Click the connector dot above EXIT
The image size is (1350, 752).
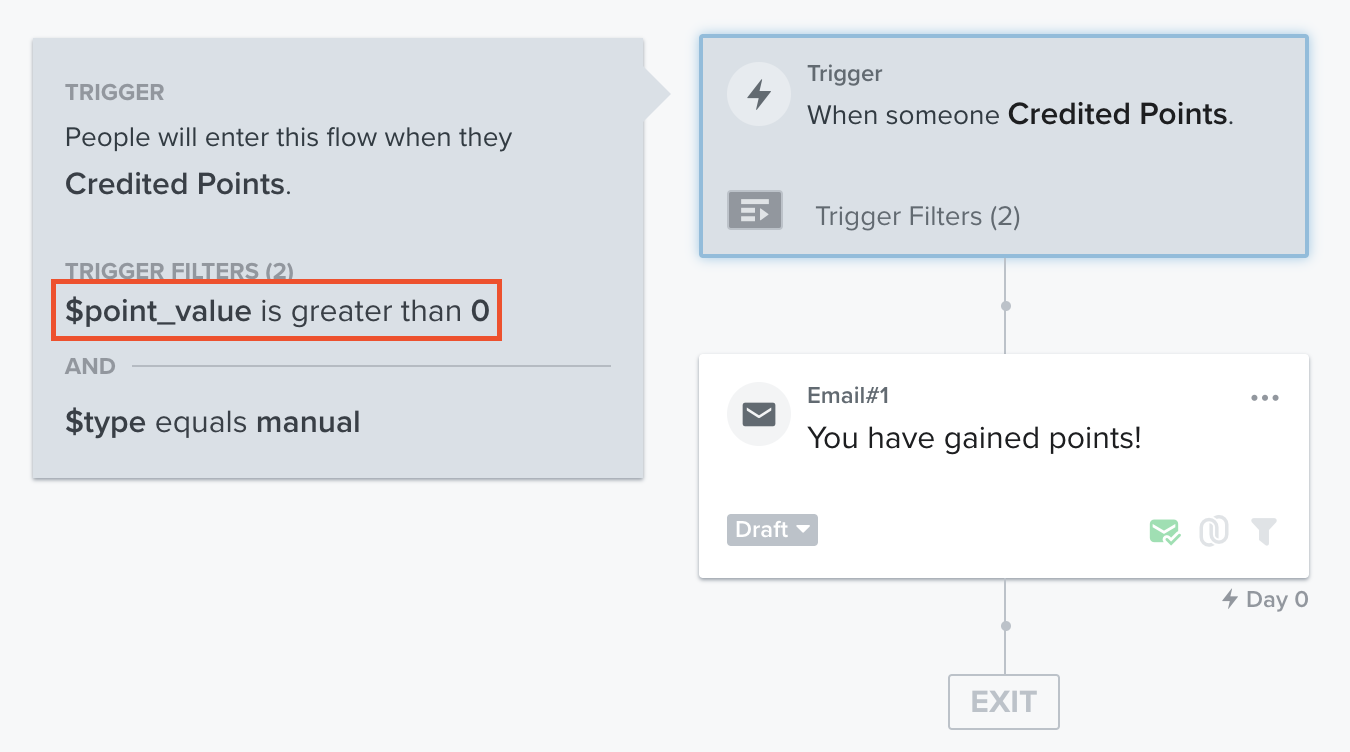pyautogui.click(x=1006, y=626)
